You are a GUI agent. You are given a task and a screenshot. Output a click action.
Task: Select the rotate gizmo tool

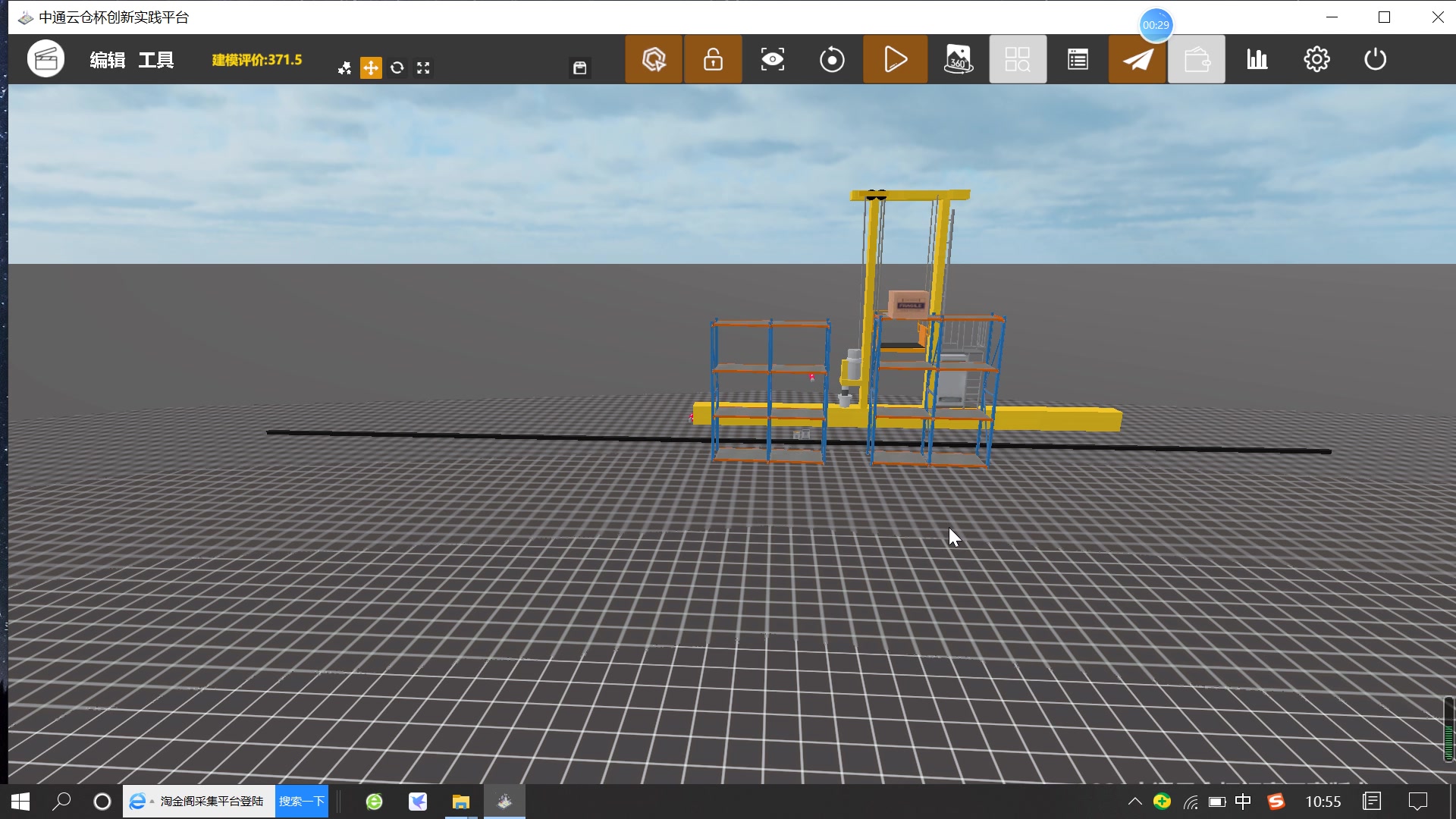pos(397,68)
